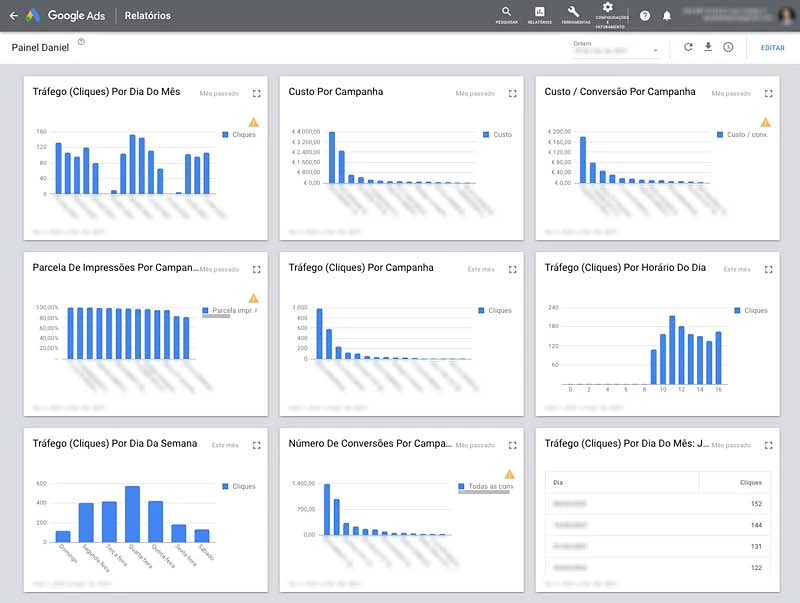Download the Painel Daniel dashboard

pos(708,47)
